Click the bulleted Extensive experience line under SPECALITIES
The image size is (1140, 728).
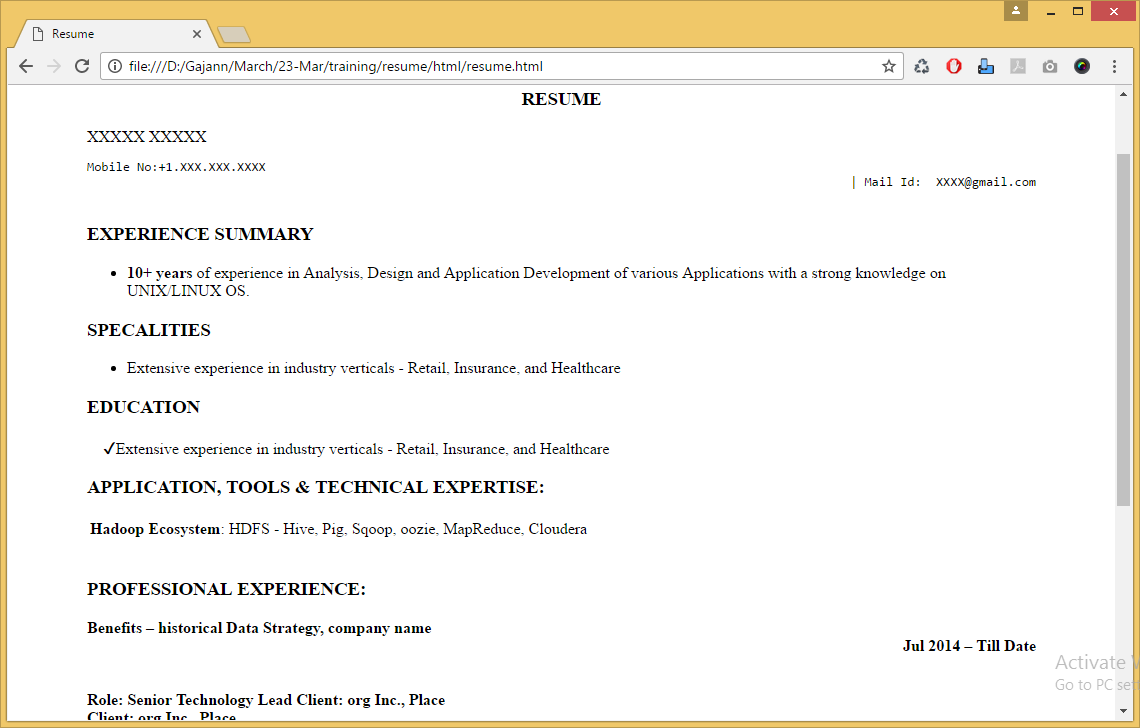tap(374, 368)
